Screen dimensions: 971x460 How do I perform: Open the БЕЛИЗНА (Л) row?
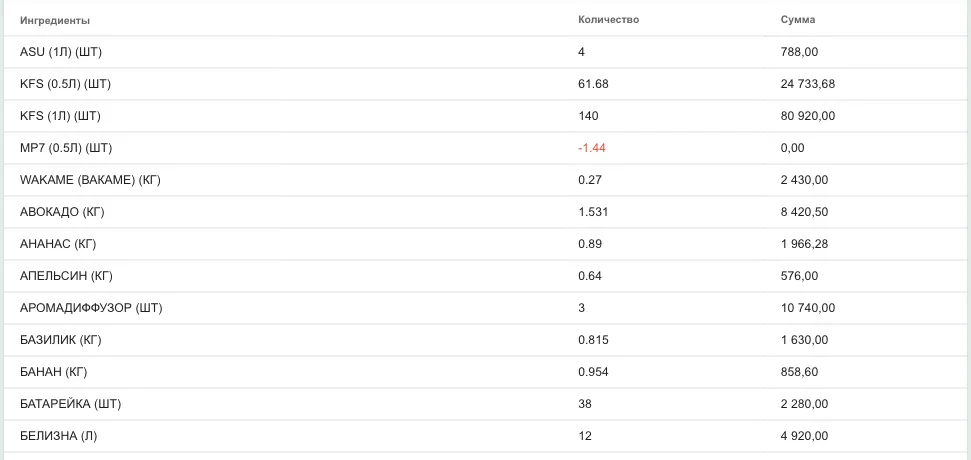(x=486, y=436)
